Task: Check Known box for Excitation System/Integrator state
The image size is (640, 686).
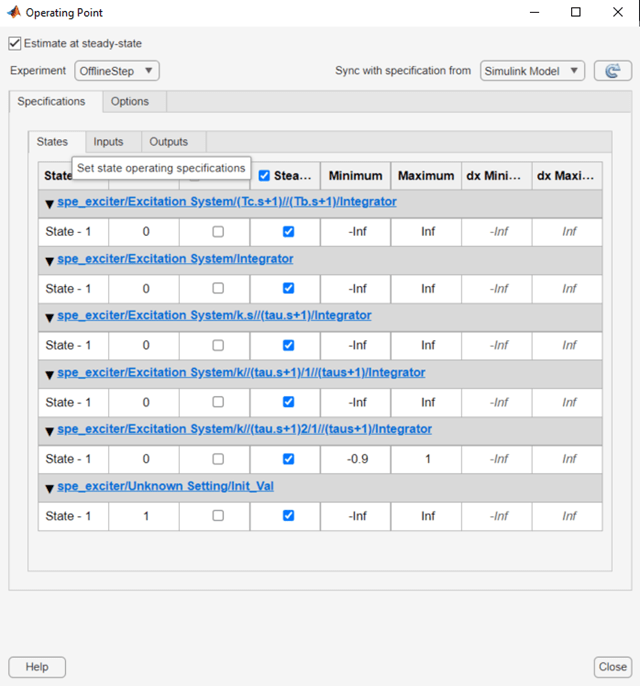Action: click(218, 288)
